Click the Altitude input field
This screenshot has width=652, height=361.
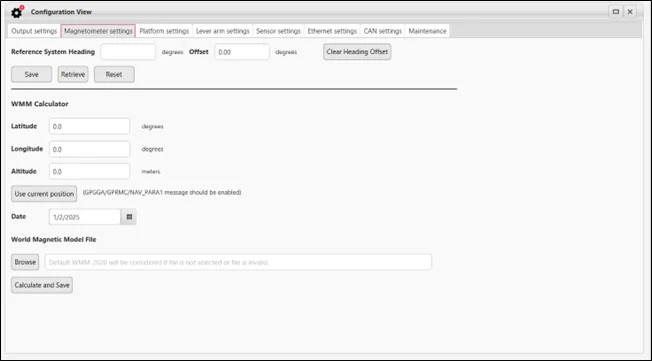(x=89, y=171)
